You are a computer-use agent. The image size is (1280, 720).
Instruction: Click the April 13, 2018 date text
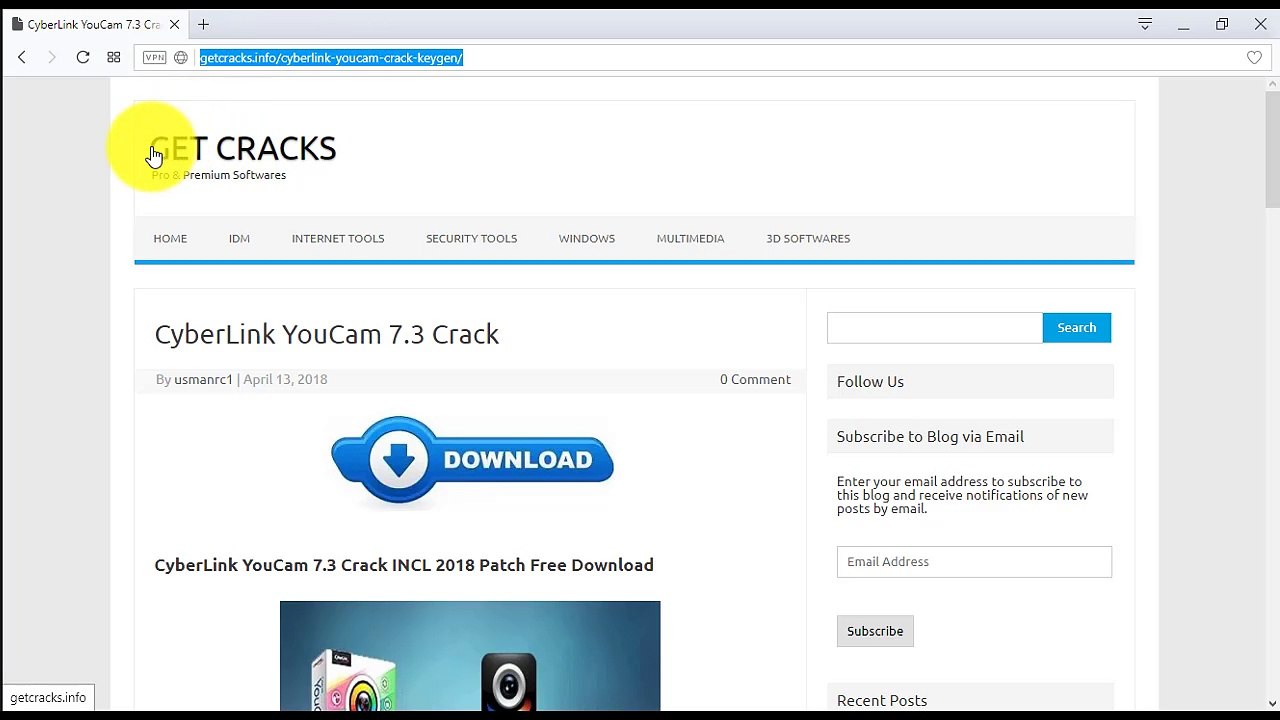click(285, 379)
